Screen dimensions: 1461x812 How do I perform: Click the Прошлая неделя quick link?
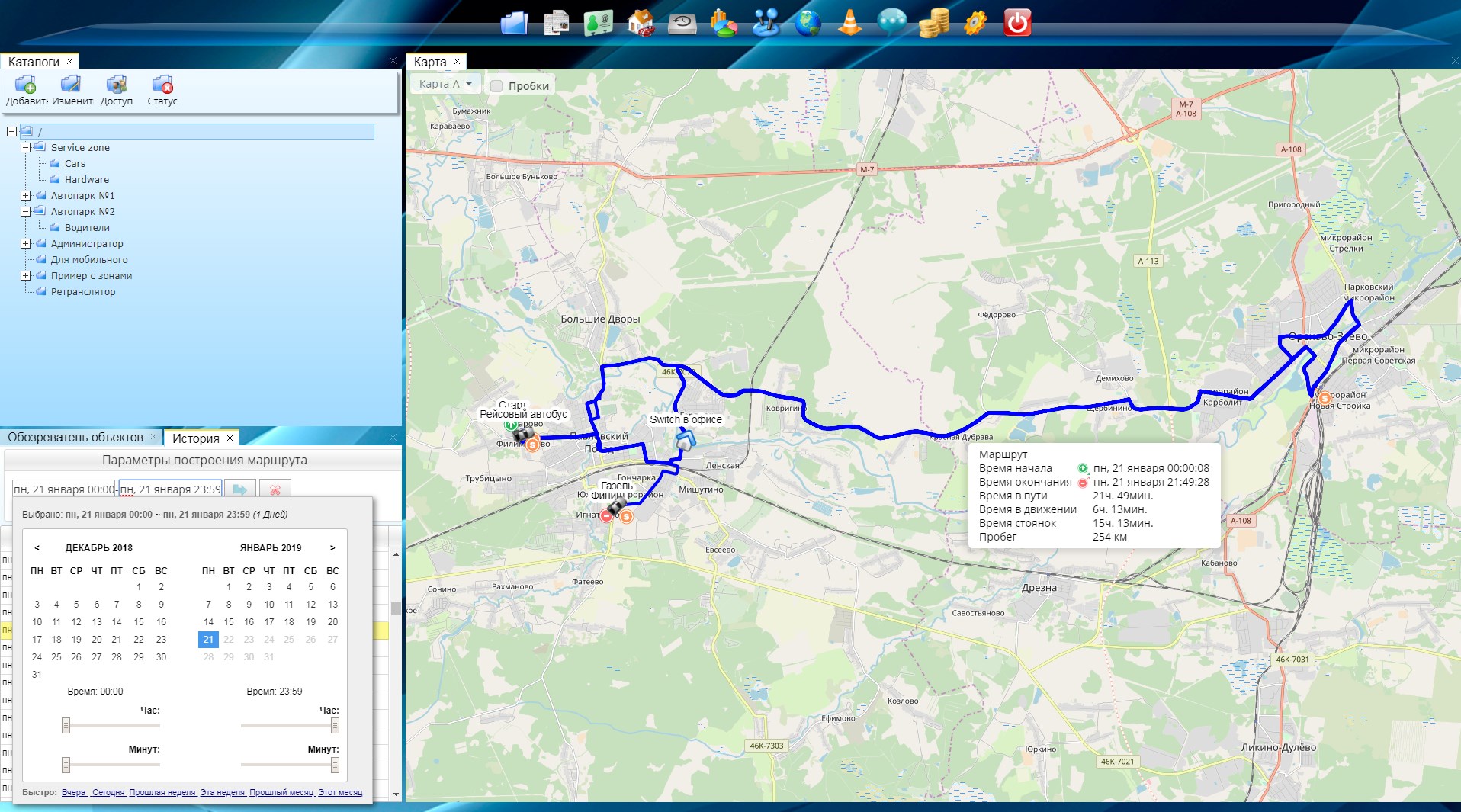(x=162, y=793)
